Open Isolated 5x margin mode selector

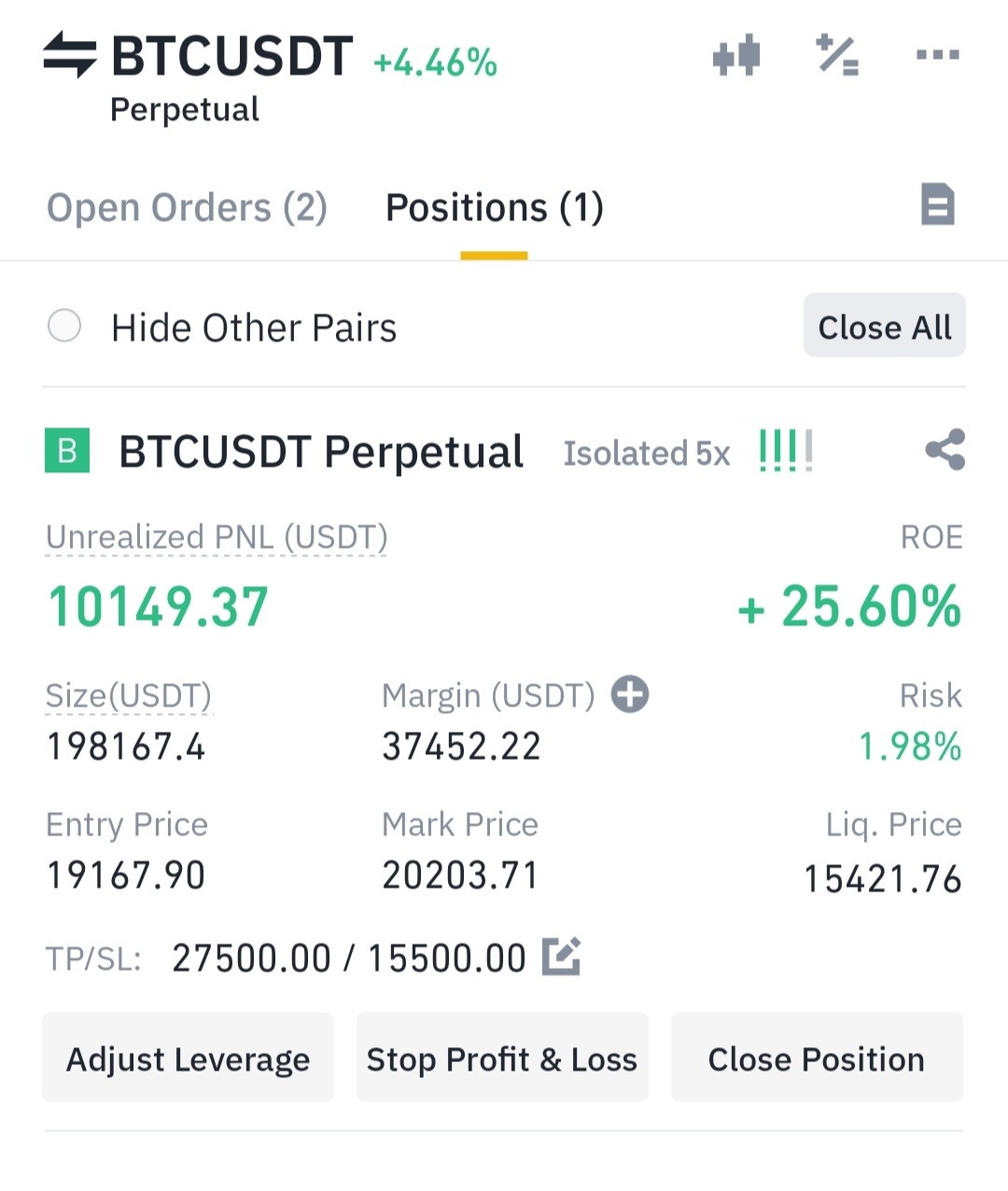(x=646, y=454)
